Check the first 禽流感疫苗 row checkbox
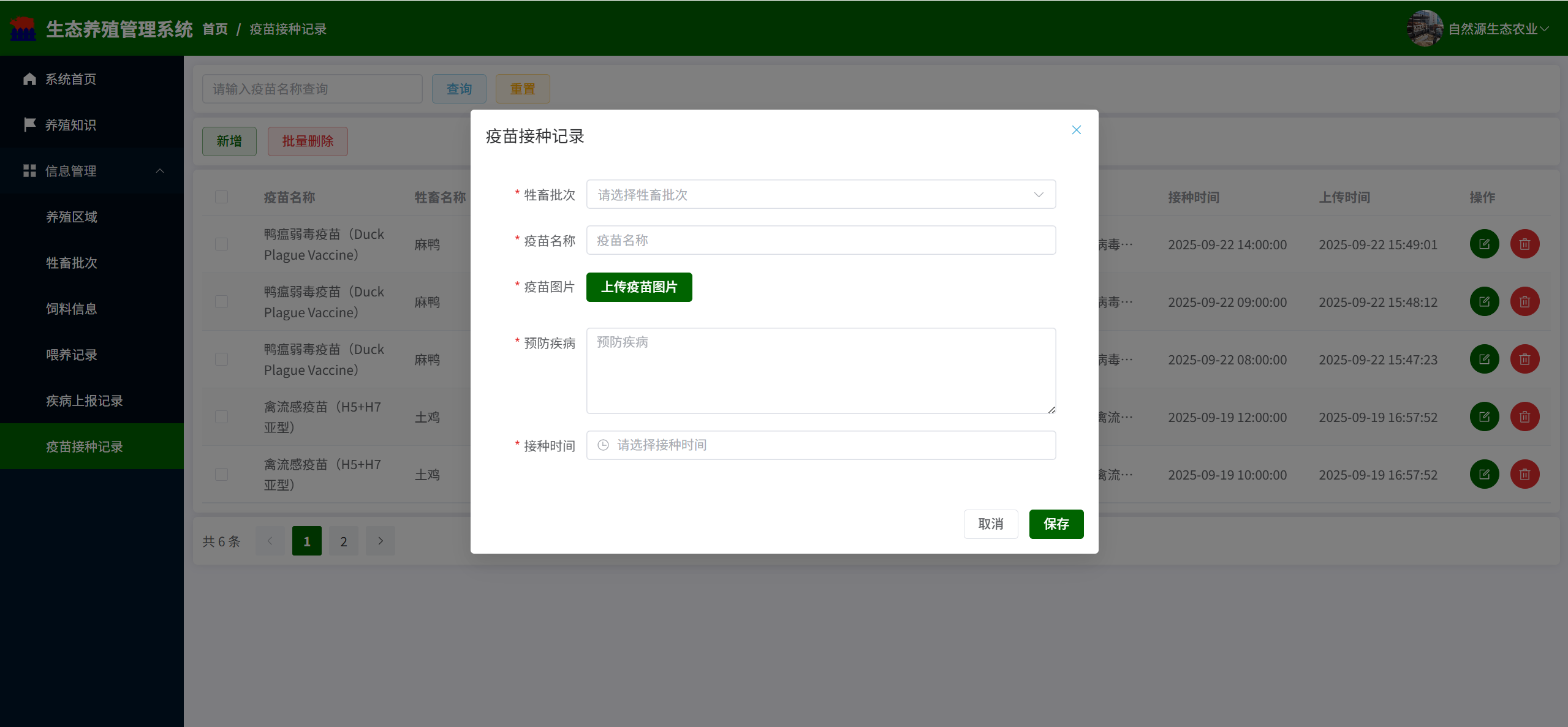This screenshot has width=1568, height=727. point(221,417)
